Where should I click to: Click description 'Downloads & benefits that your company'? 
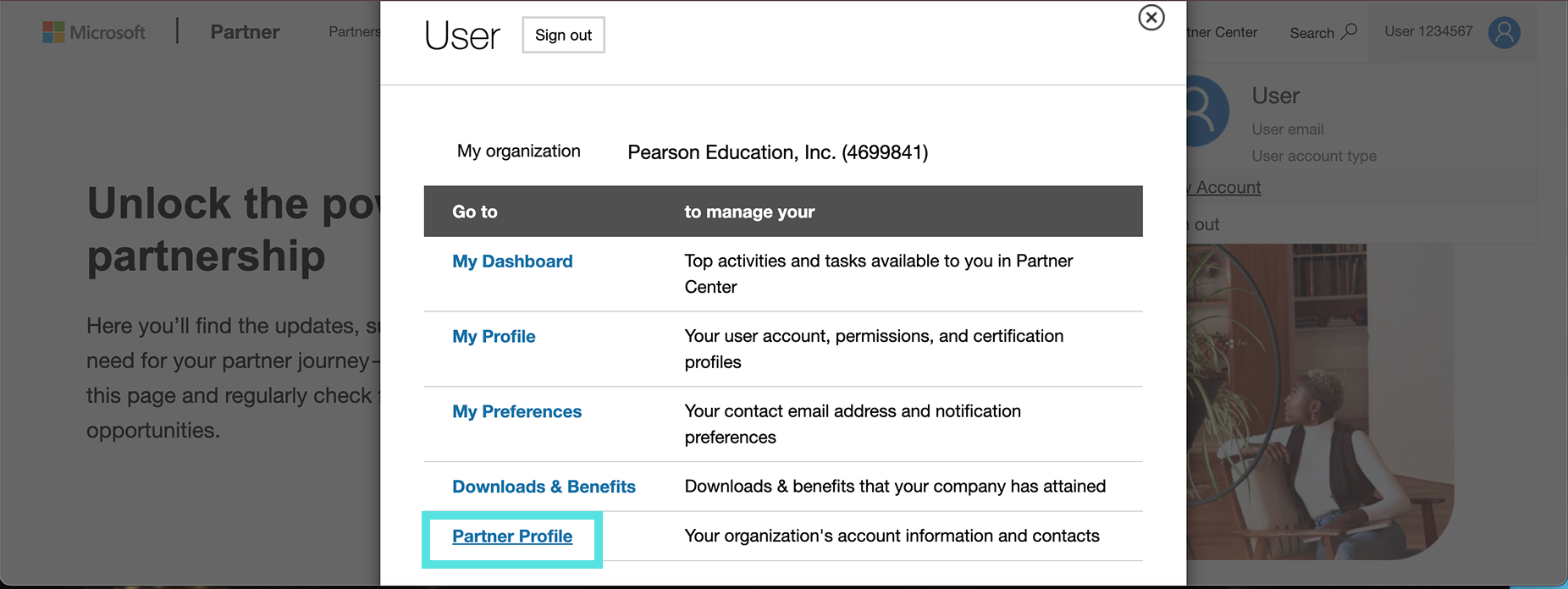tap(895, 487)
